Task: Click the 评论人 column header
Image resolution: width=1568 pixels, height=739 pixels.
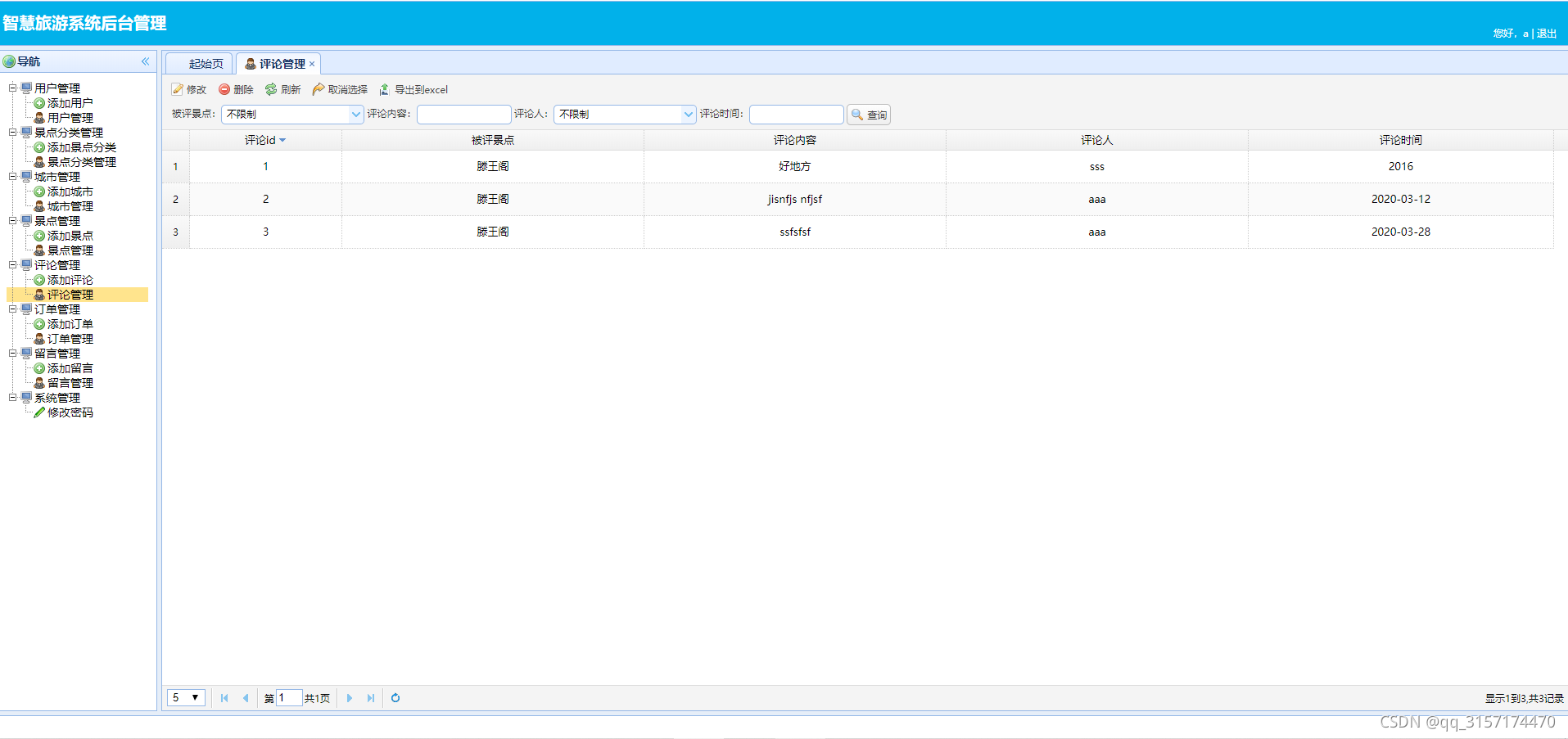Action: coord(1097,140)
